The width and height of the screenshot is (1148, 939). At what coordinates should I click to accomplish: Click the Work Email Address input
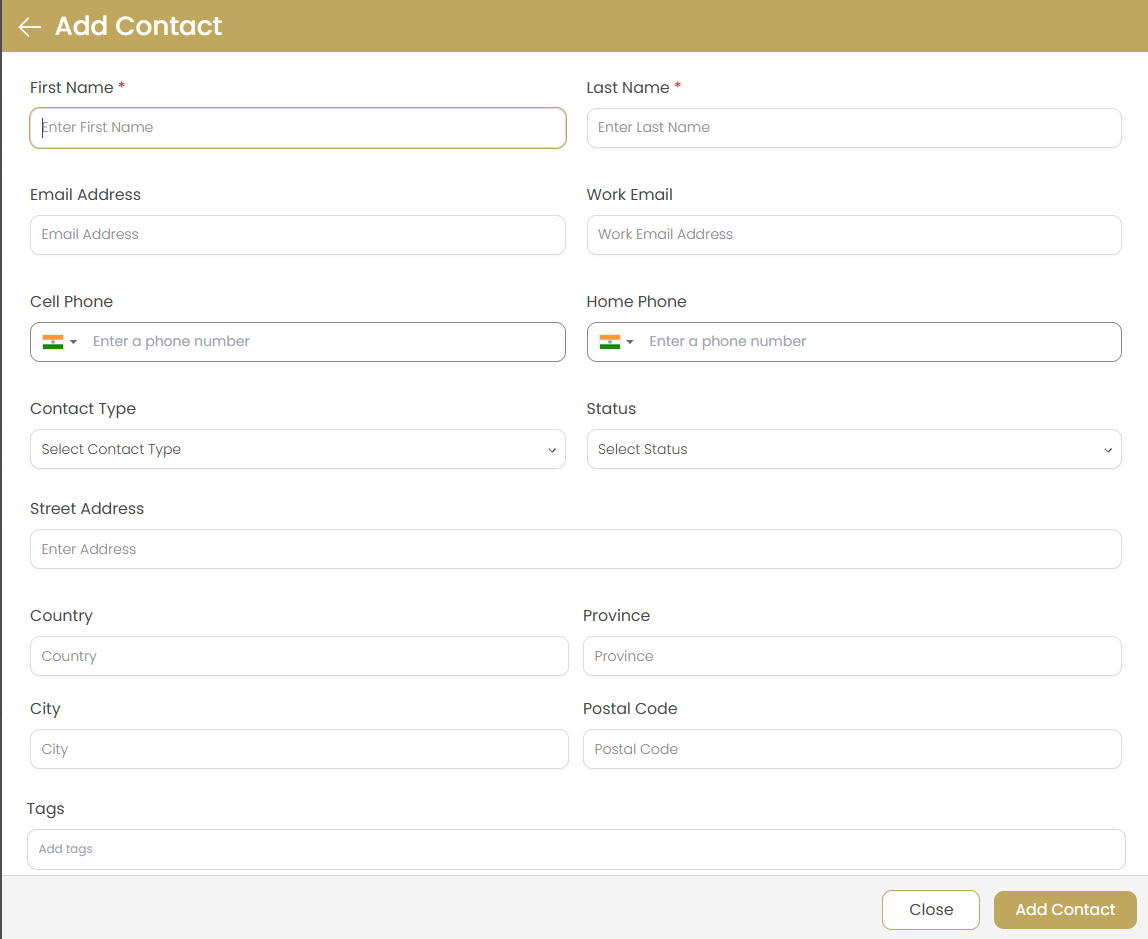click(853, 235)
